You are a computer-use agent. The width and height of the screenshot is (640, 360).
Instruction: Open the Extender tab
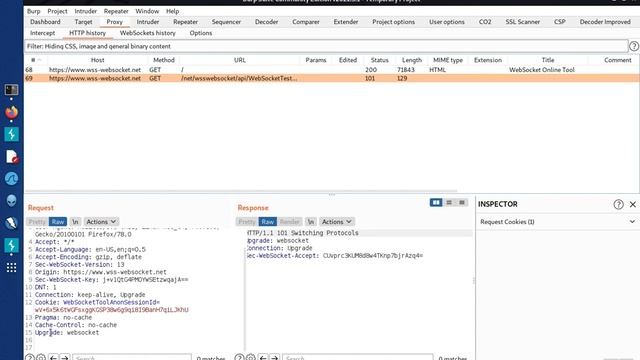tap(346, 22)
